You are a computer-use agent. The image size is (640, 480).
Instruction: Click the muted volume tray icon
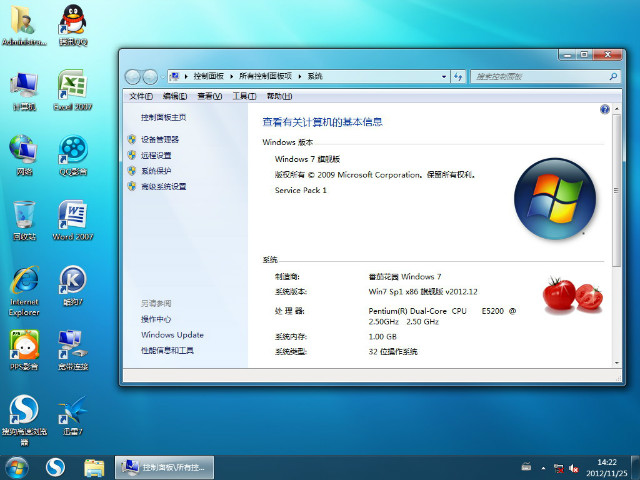(x=573, y=468)
